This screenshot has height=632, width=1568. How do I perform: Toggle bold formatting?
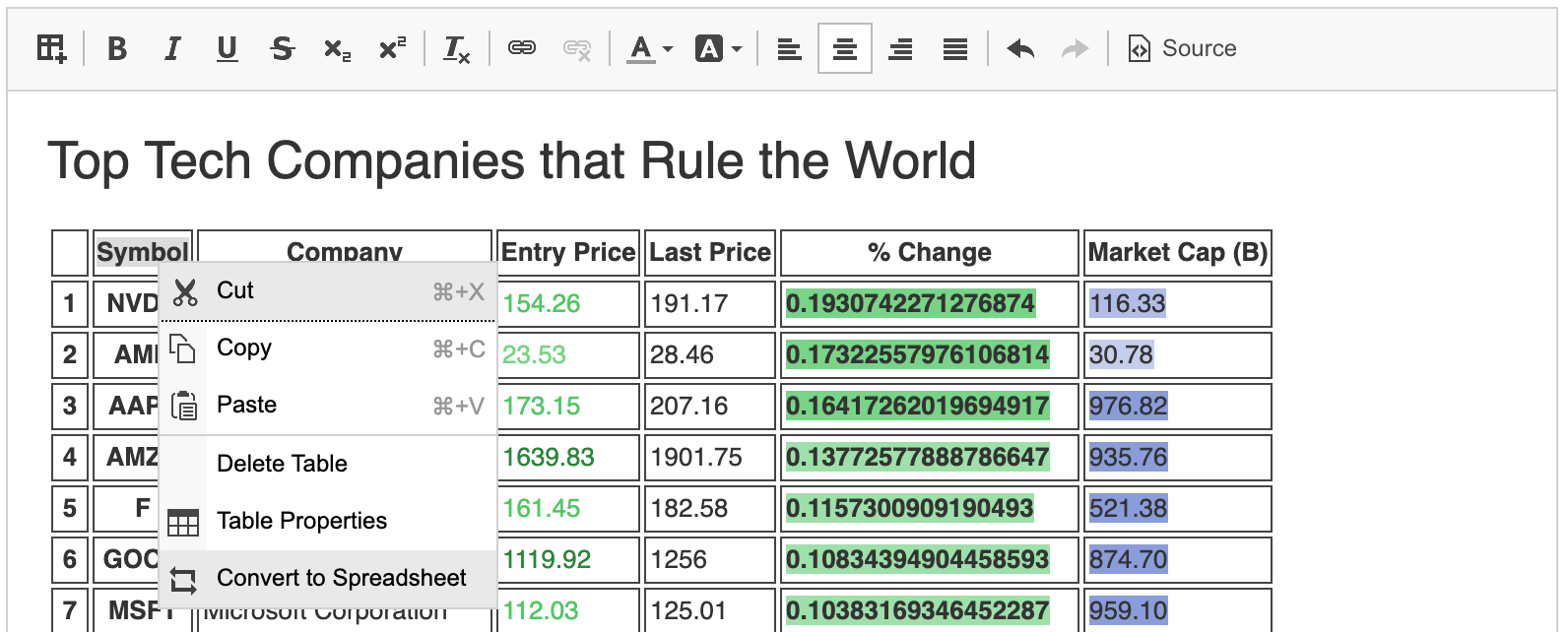(117, 48)
